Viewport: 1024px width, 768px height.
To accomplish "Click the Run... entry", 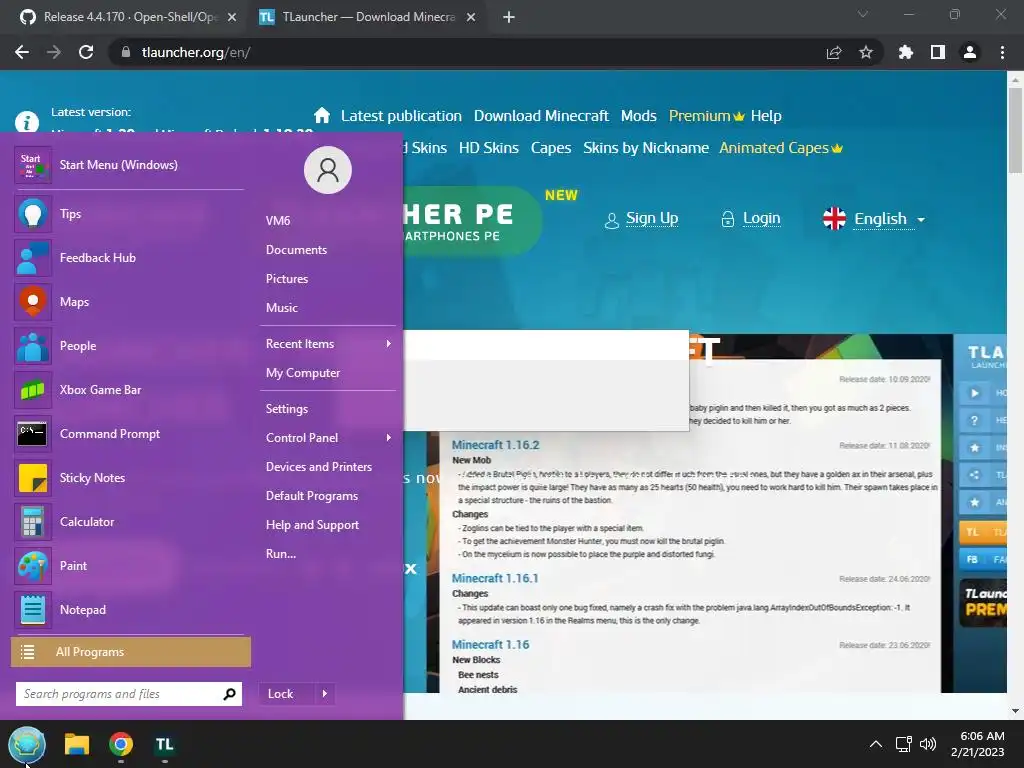I will pyautogui.click(x=281, y=554).
